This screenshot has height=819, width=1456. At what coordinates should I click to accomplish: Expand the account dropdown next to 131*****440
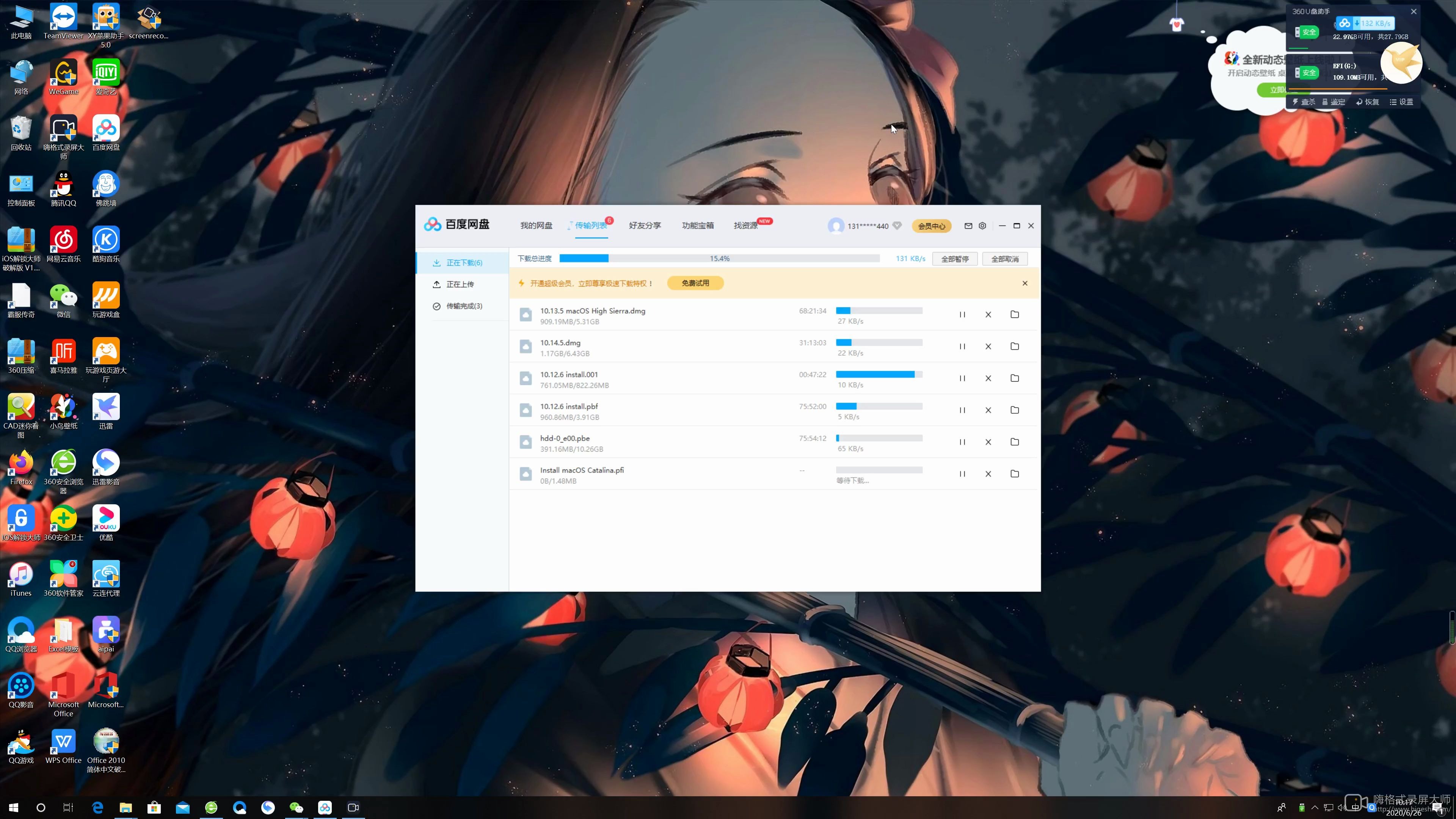[x=897, y=226]
